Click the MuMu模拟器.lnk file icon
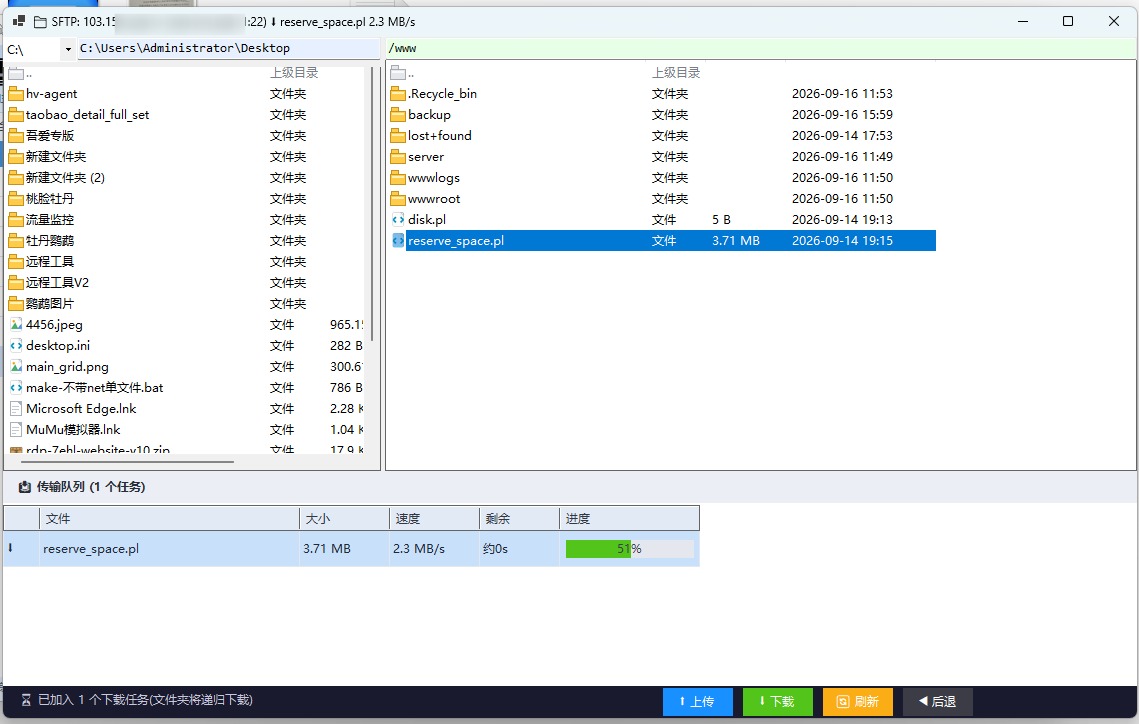Image resolution: width=1139 pixels, height=724 pixels. pyautogui.click(x=15, y=430)
